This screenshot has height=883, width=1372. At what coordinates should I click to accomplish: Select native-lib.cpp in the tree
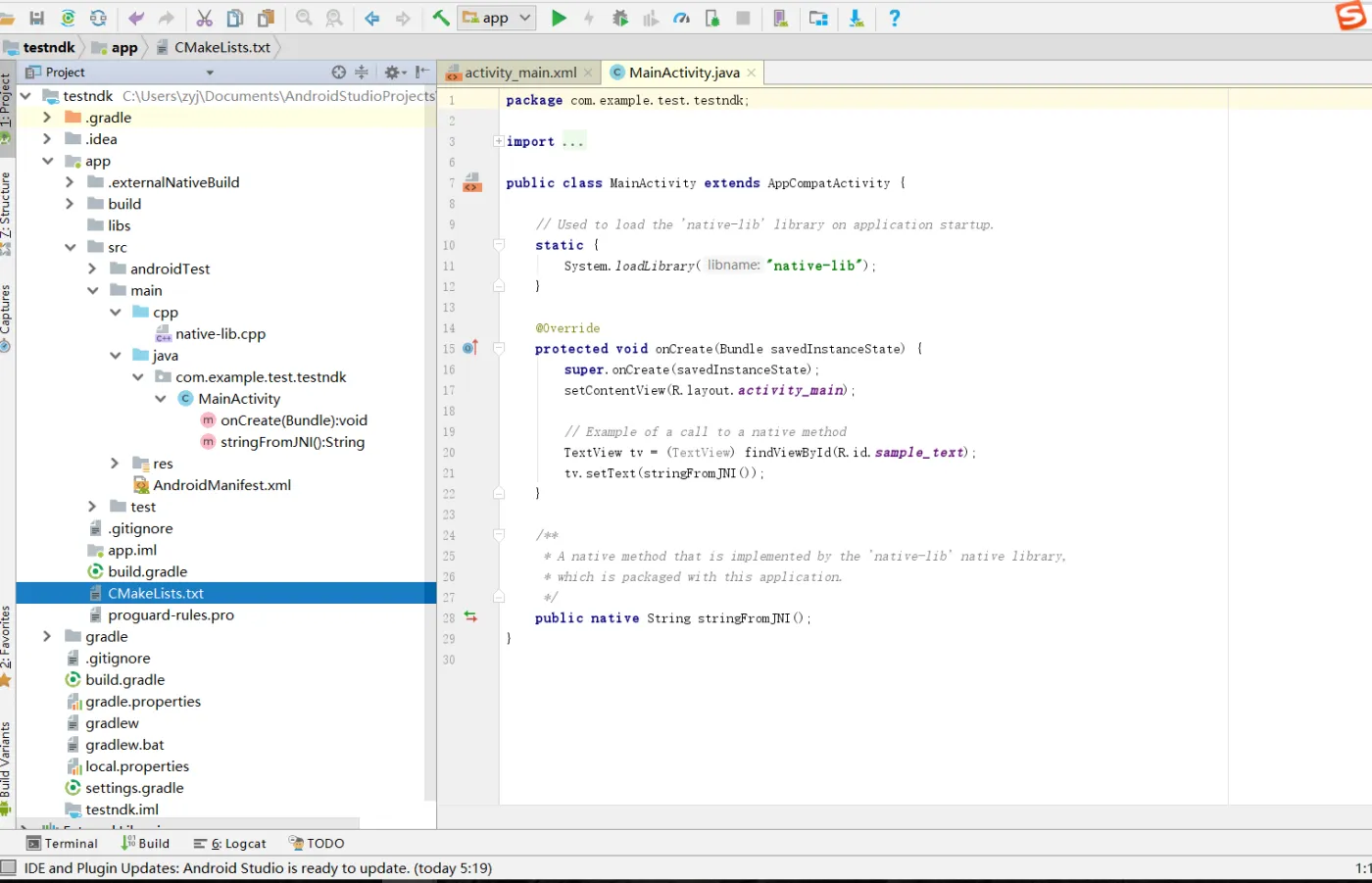click(x=220, y=333)
